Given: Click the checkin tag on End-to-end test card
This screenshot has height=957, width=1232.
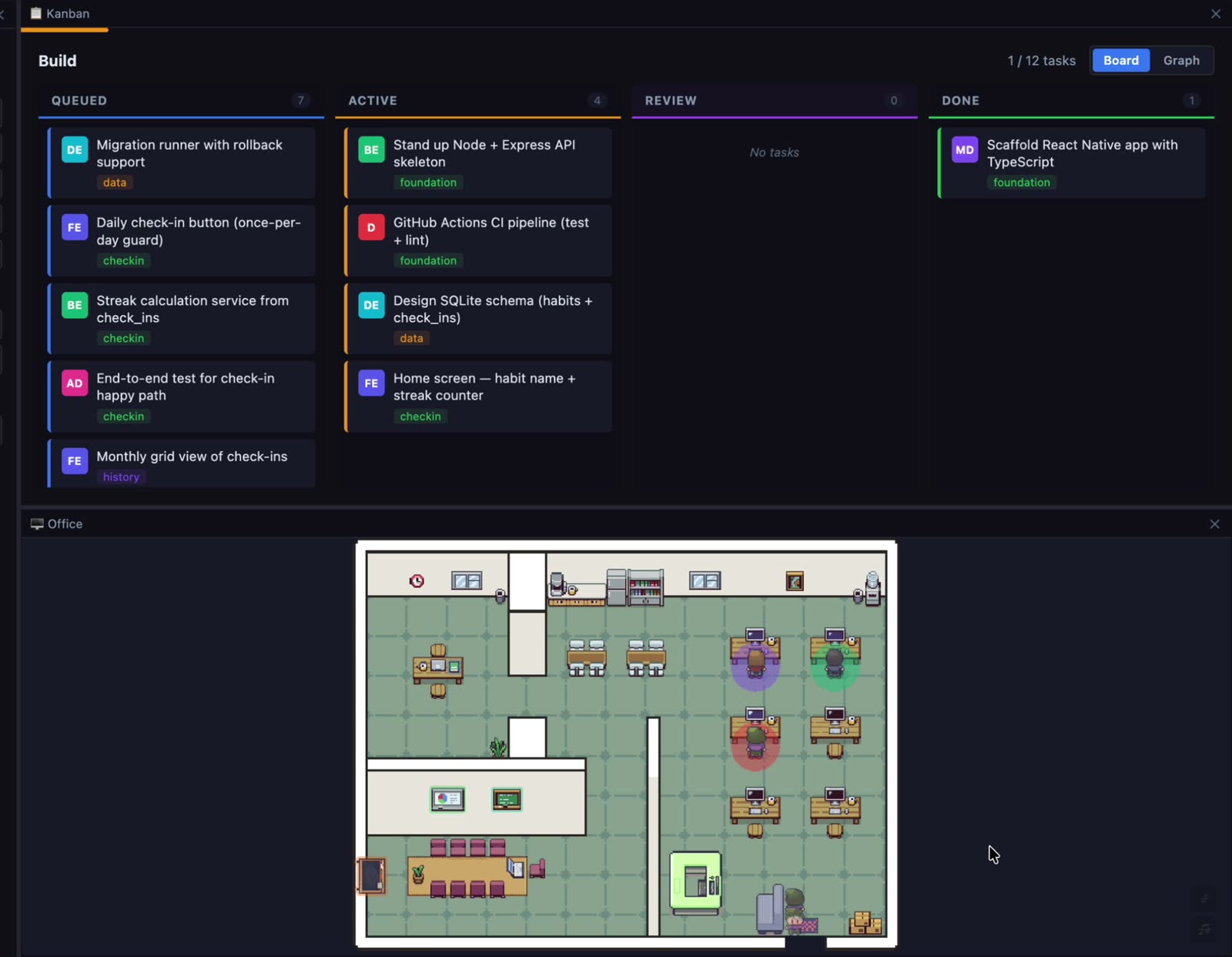Looking at the screenshot, I should 124,416.
